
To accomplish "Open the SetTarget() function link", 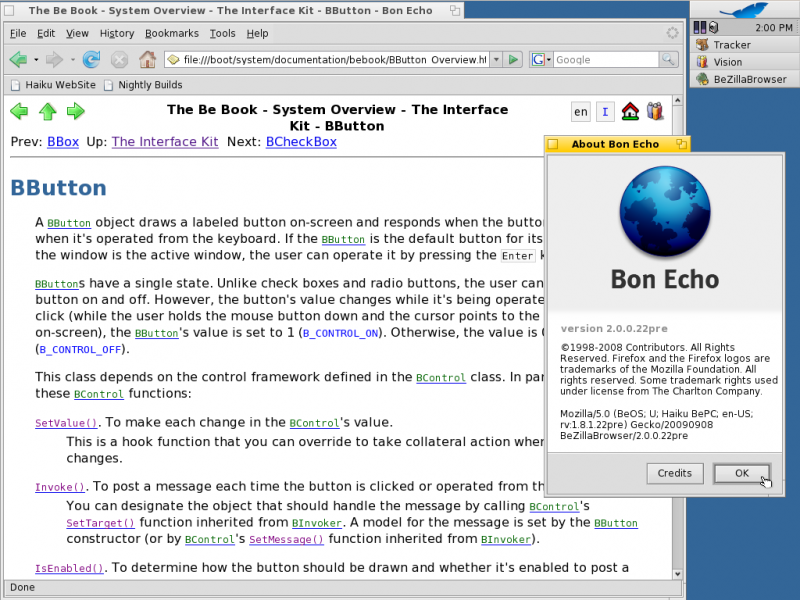I will (x=101, y=523).
